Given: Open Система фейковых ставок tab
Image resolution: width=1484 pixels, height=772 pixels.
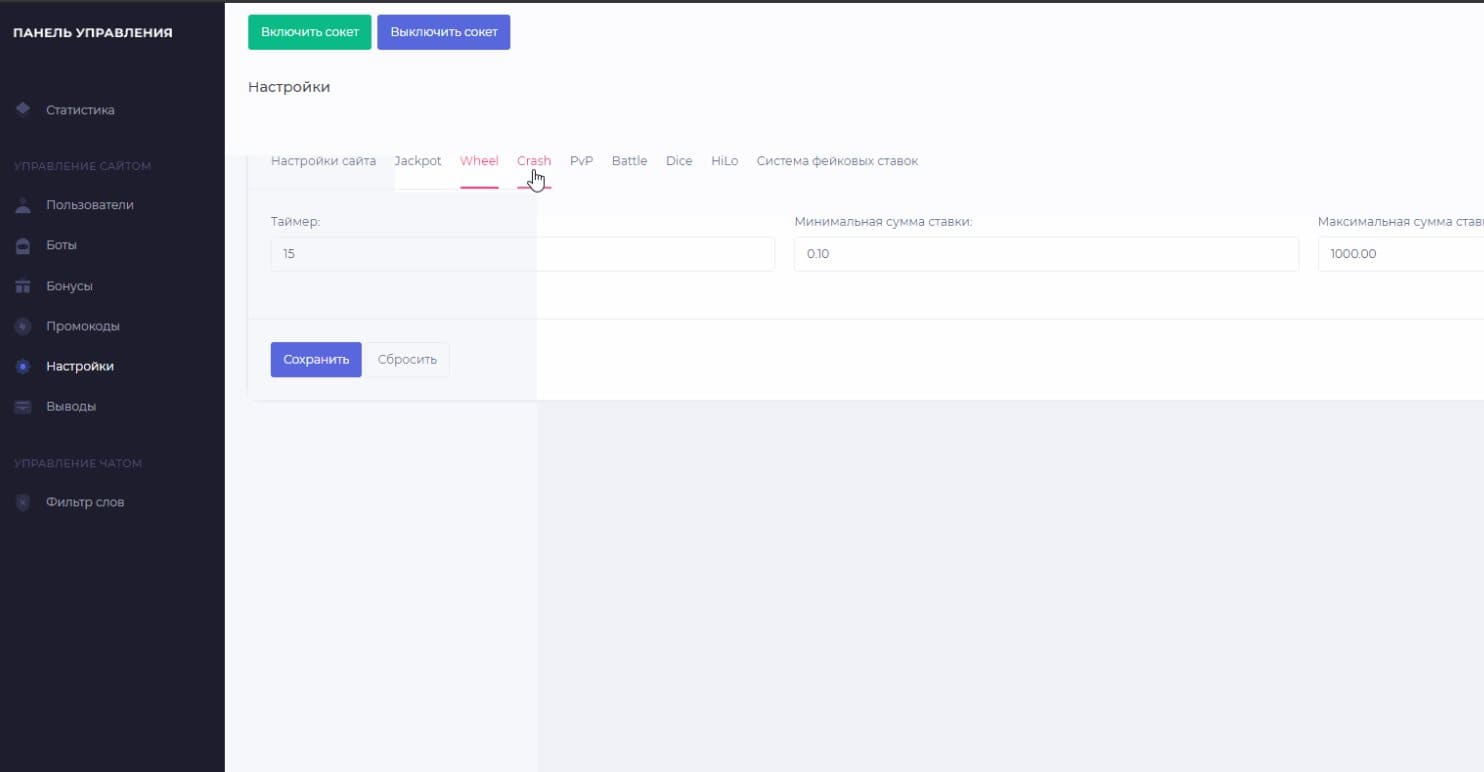Looking at the screenshot, I should point(837,161).
